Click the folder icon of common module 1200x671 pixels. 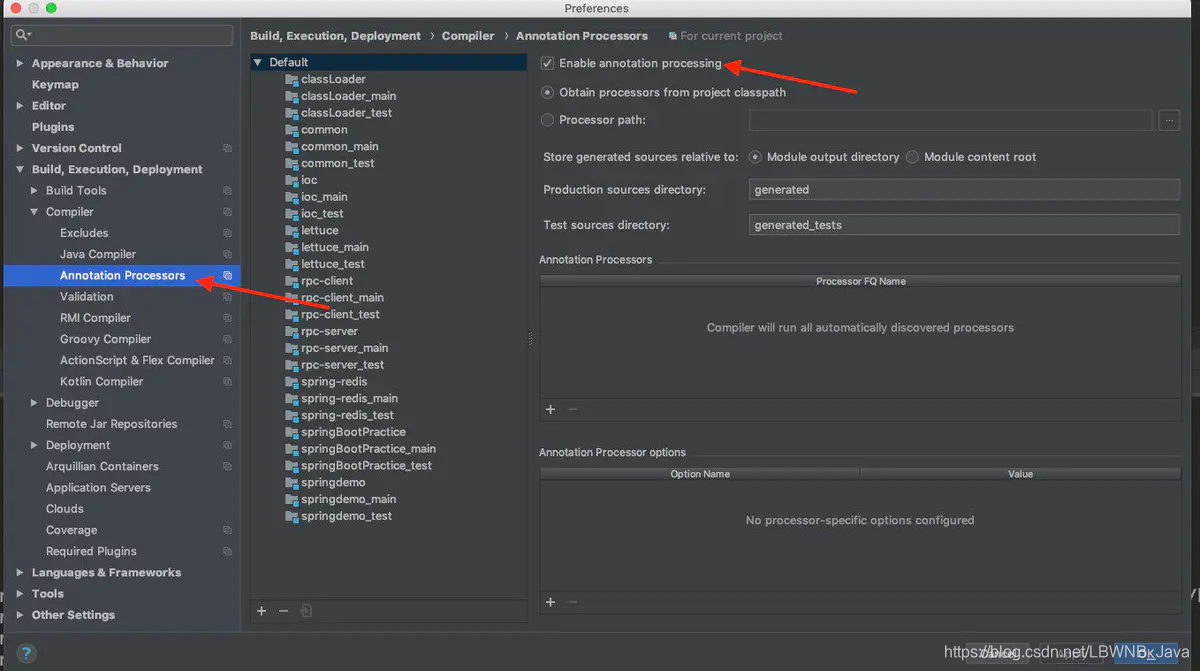[292, 129]
